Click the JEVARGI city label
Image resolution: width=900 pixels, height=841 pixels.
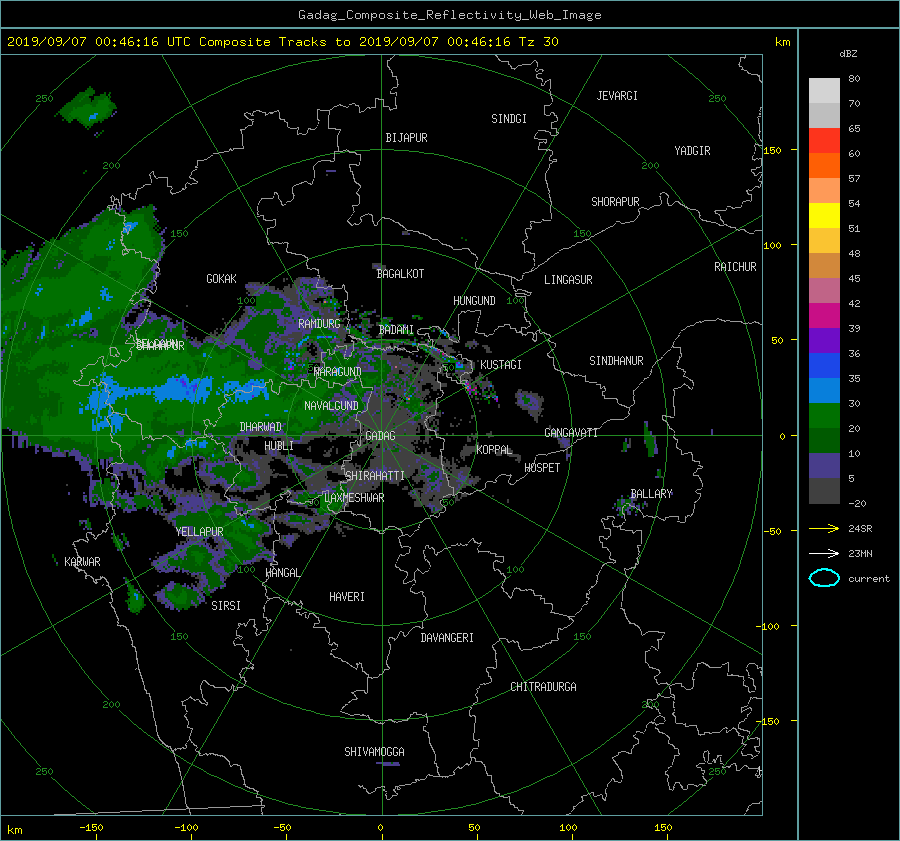pyautogui.click(x=617, y=96)
